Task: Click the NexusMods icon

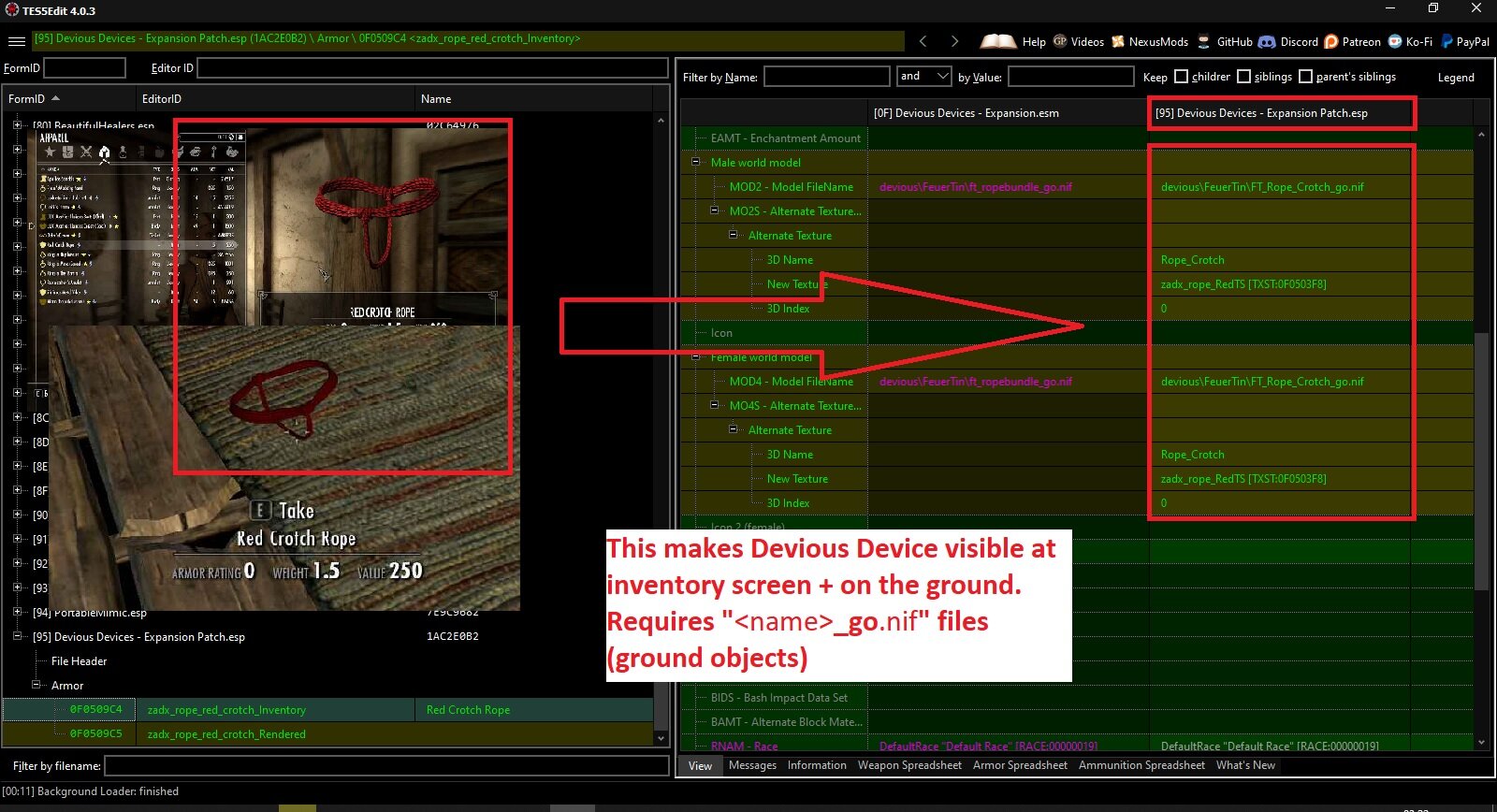Action: 1117,41
